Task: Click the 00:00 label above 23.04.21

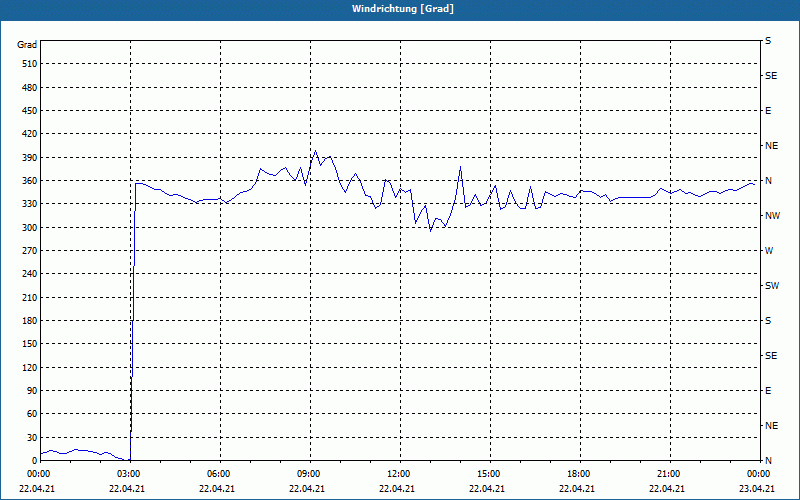Action: pyautogui.click(x=757, y=474)
